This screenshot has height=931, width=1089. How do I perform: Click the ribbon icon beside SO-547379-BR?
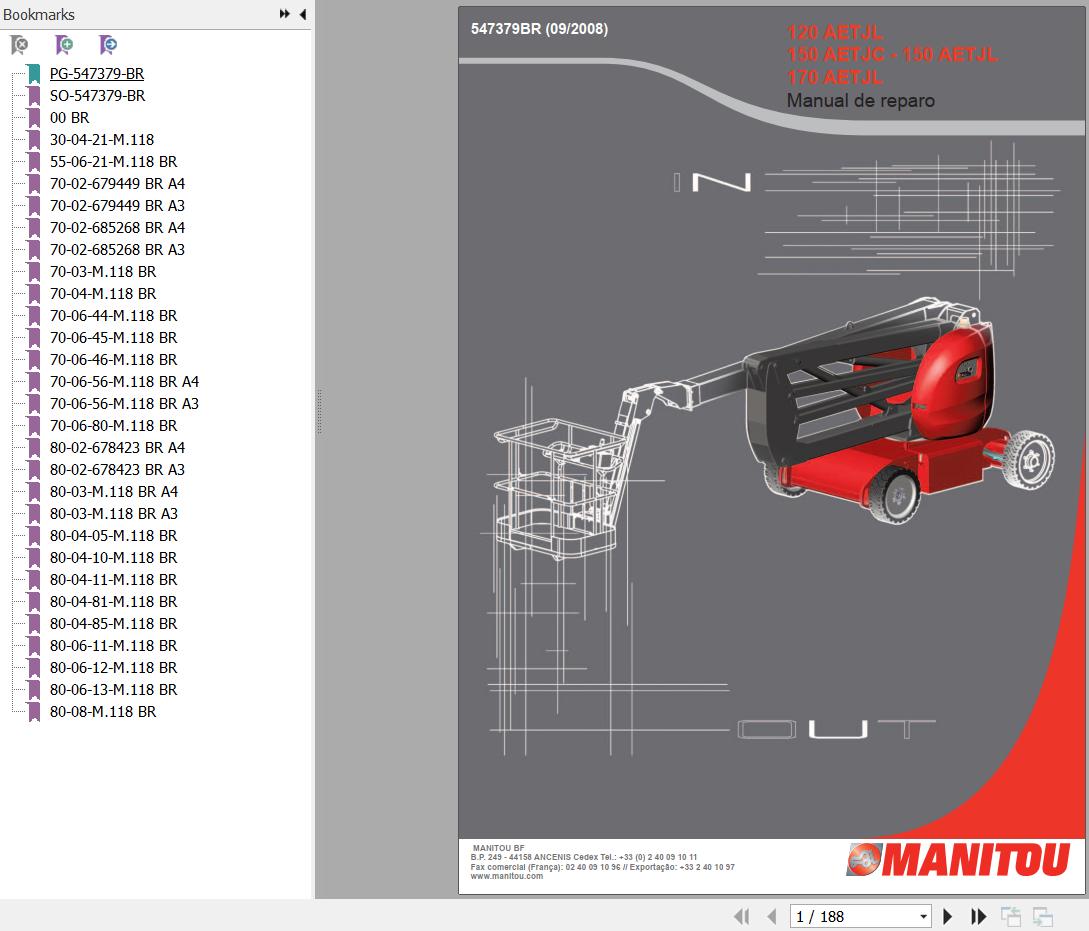(34, 96)
